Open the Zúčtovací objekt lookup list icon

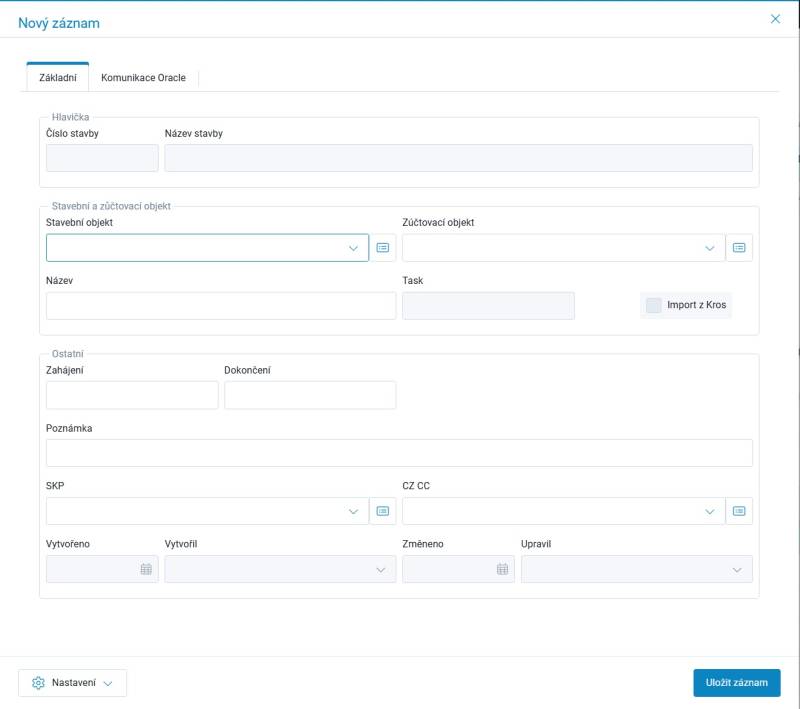[x=739, y=248]
